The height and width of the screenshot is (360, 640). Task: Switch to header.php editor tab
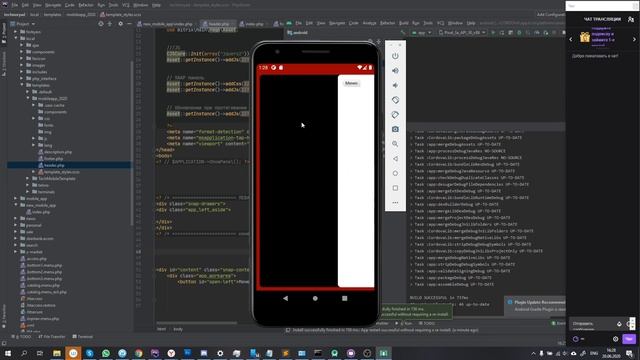pos(219,24)
